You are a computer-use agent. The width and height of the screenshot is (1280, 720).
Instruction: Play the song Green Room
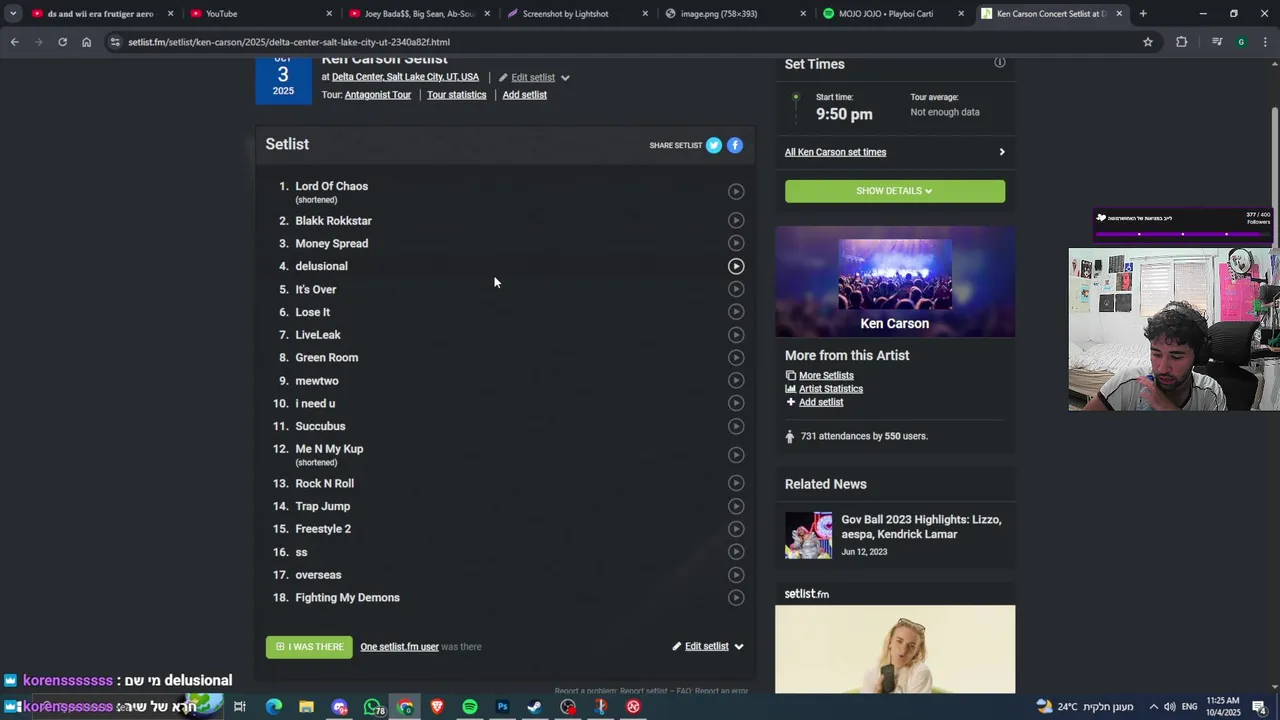click(x=736, y=357)
